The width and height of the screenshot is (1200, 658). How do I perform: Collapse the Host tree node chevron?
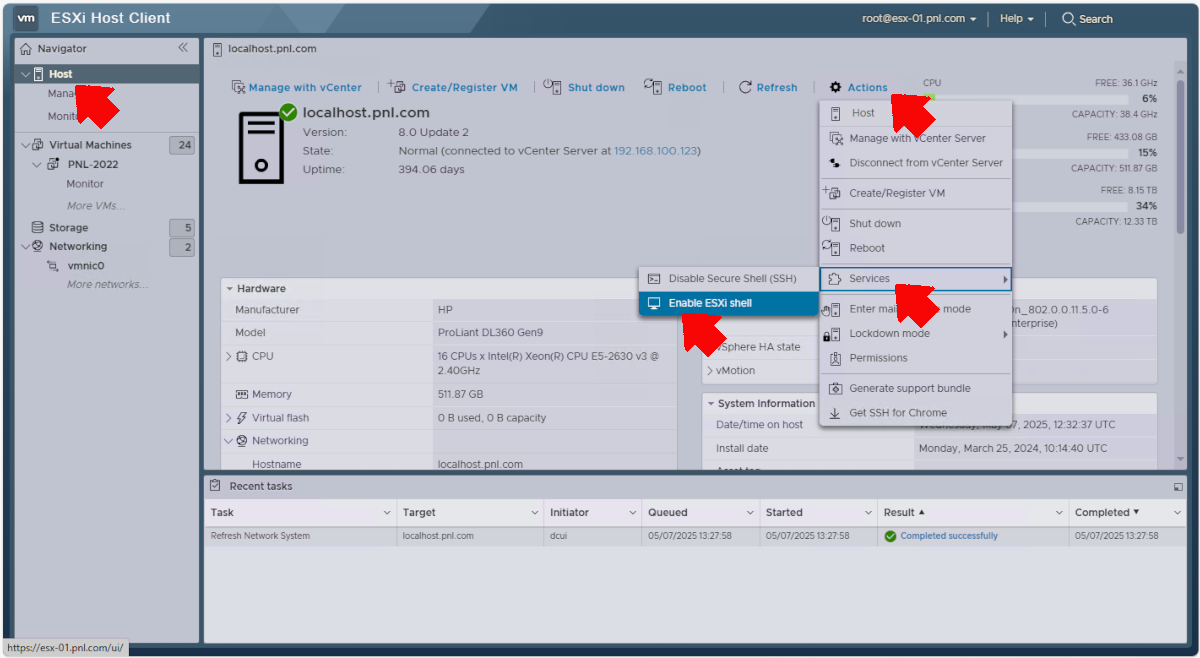tap(25, 74)
